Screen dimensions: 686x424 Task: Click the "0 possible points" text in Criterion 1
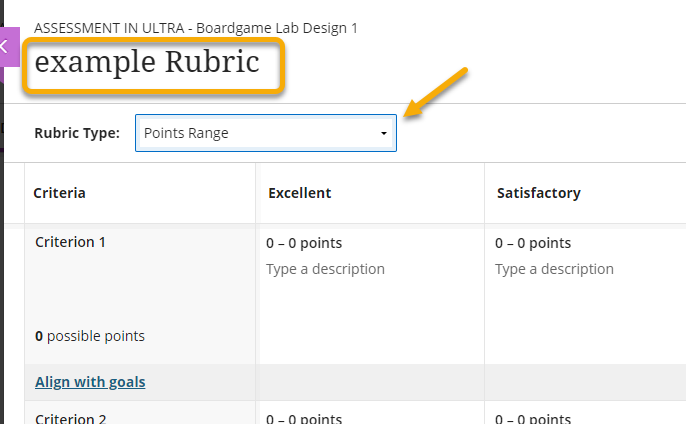(x=90, y=336)
